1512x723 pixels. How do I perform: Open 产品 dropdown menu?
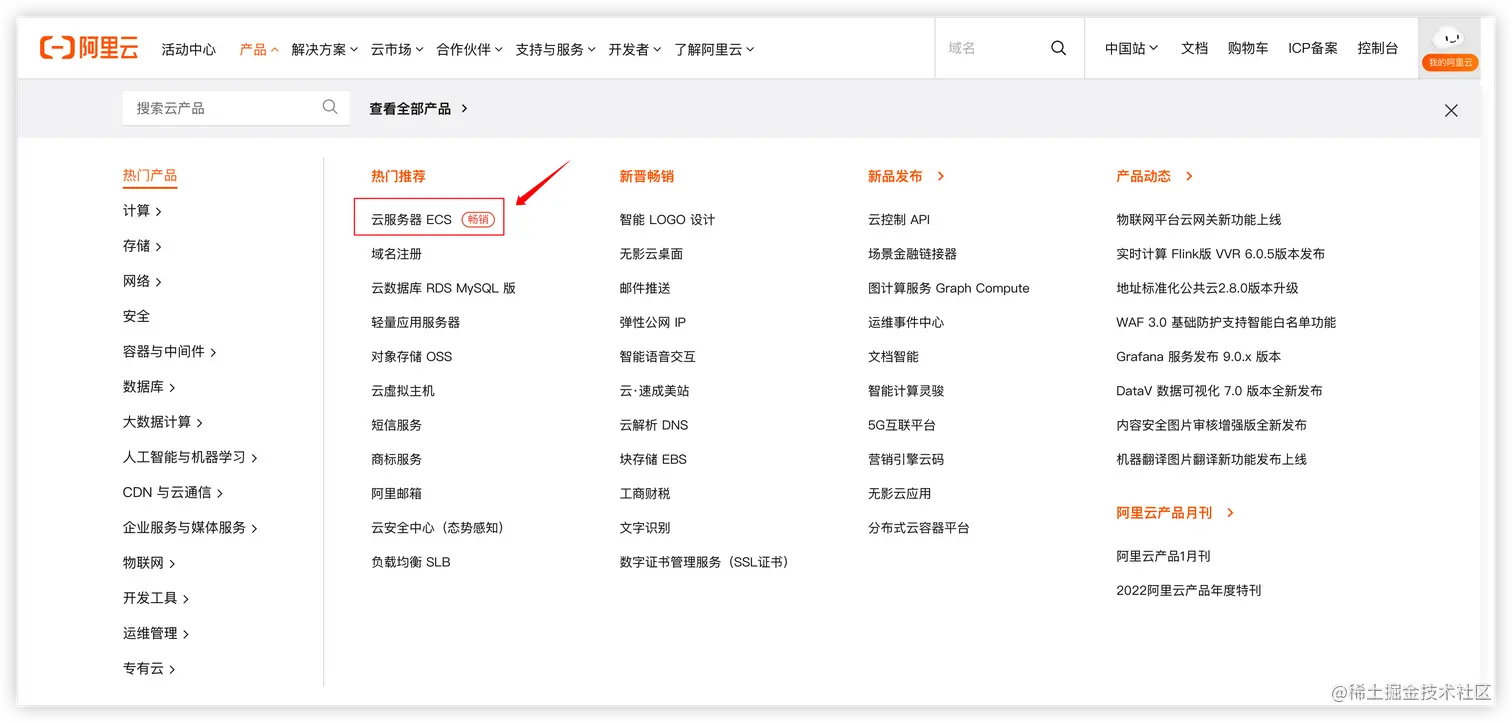point(259,49)
